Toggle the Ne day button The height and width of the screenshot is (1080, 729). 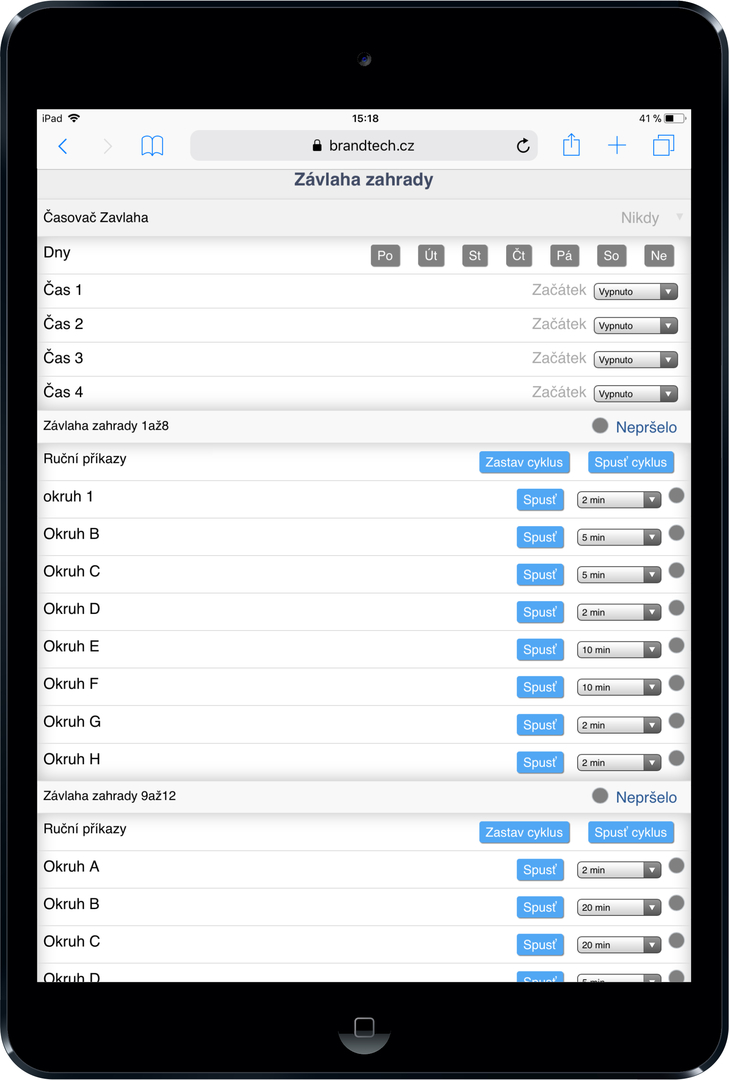point(659,256)
